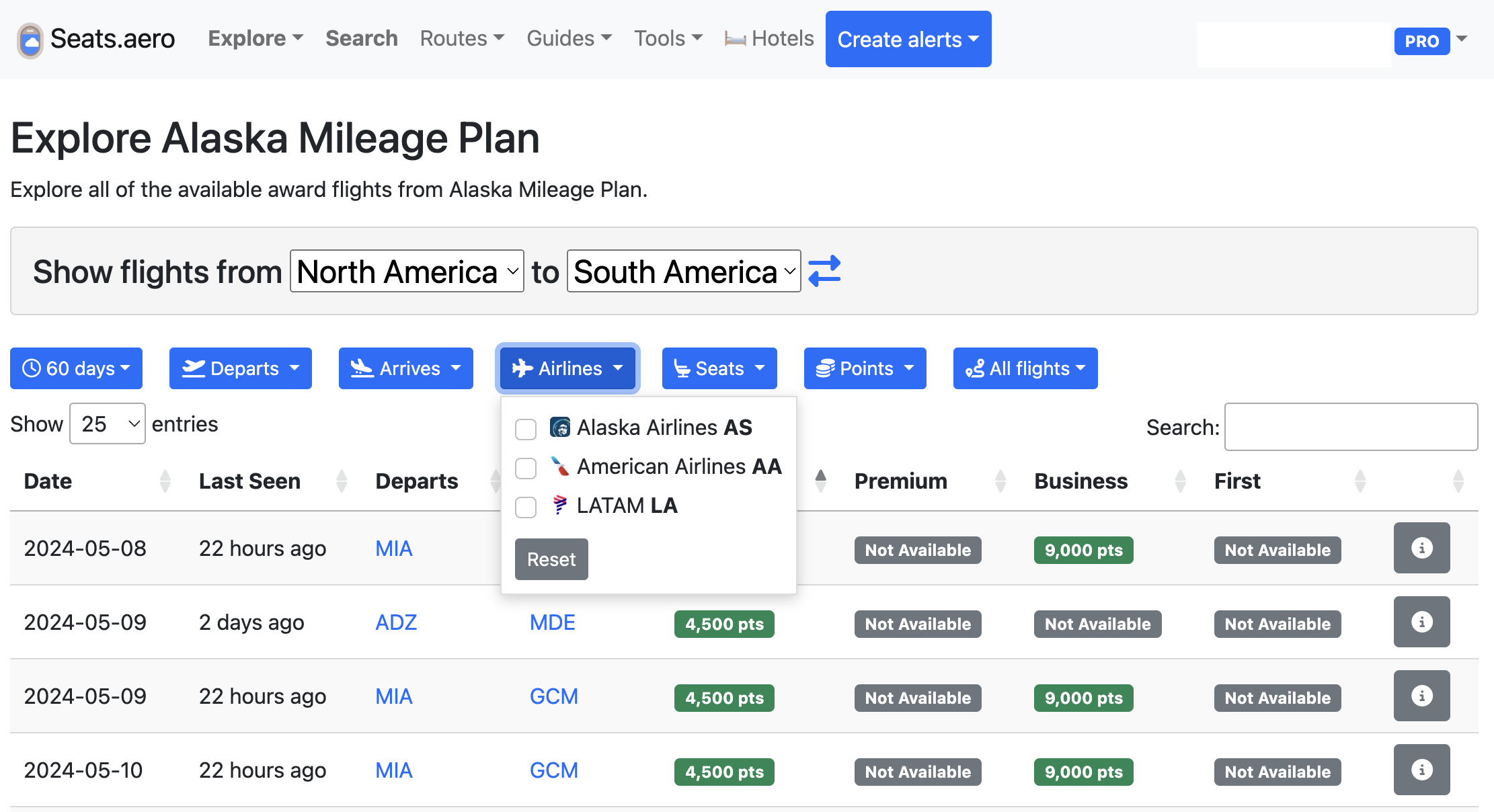The width and height of the screenshot is (1494, 812).
Task: Click 4,500 pts badge in ADZ row
Action: (x=724, y=624)
